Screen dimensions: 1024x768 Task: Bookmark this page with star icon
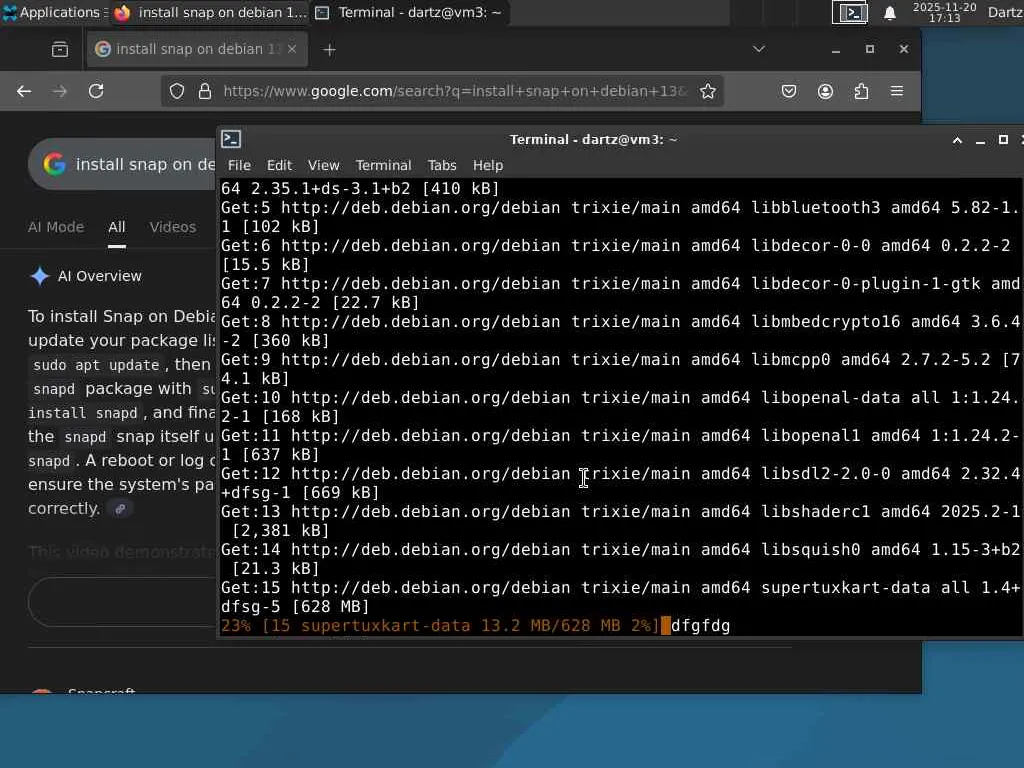(708, 91)
